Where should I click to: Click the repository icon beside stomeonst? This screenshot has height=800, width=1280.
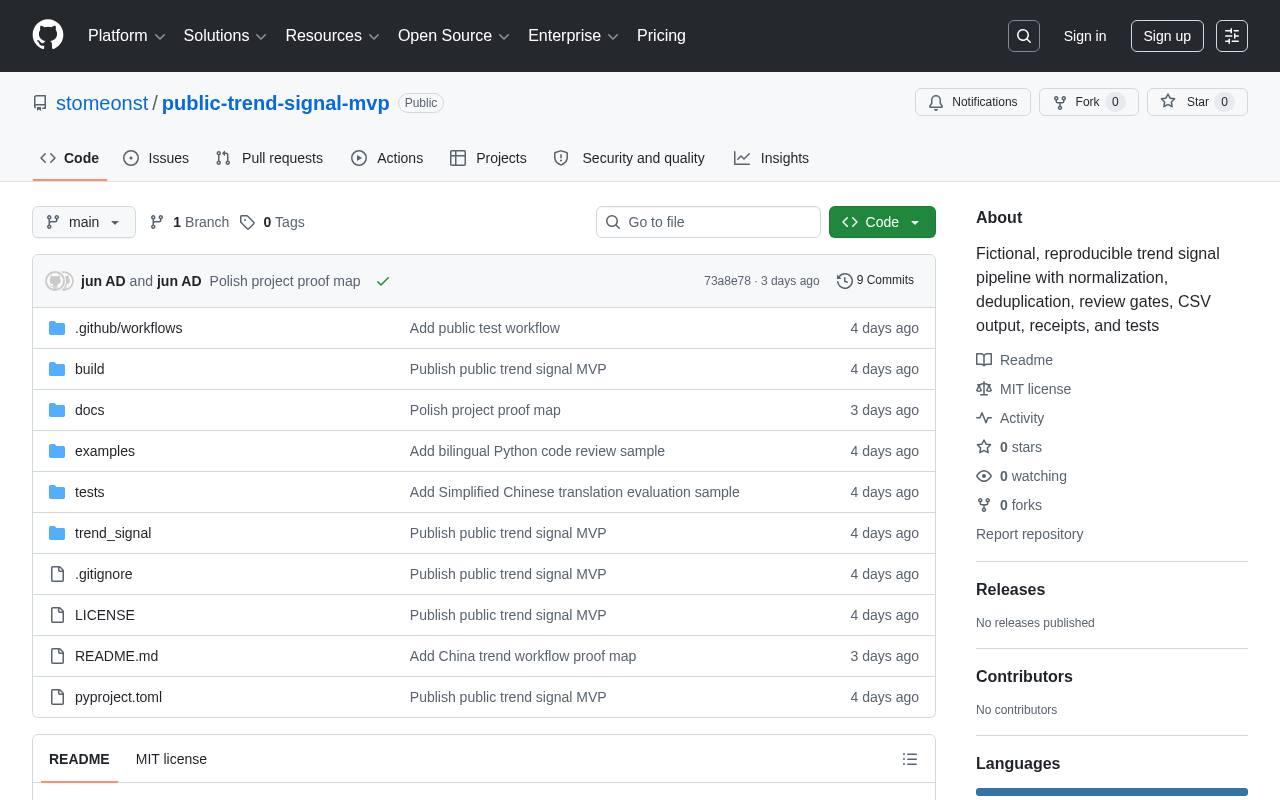click(x=40, y=103)
